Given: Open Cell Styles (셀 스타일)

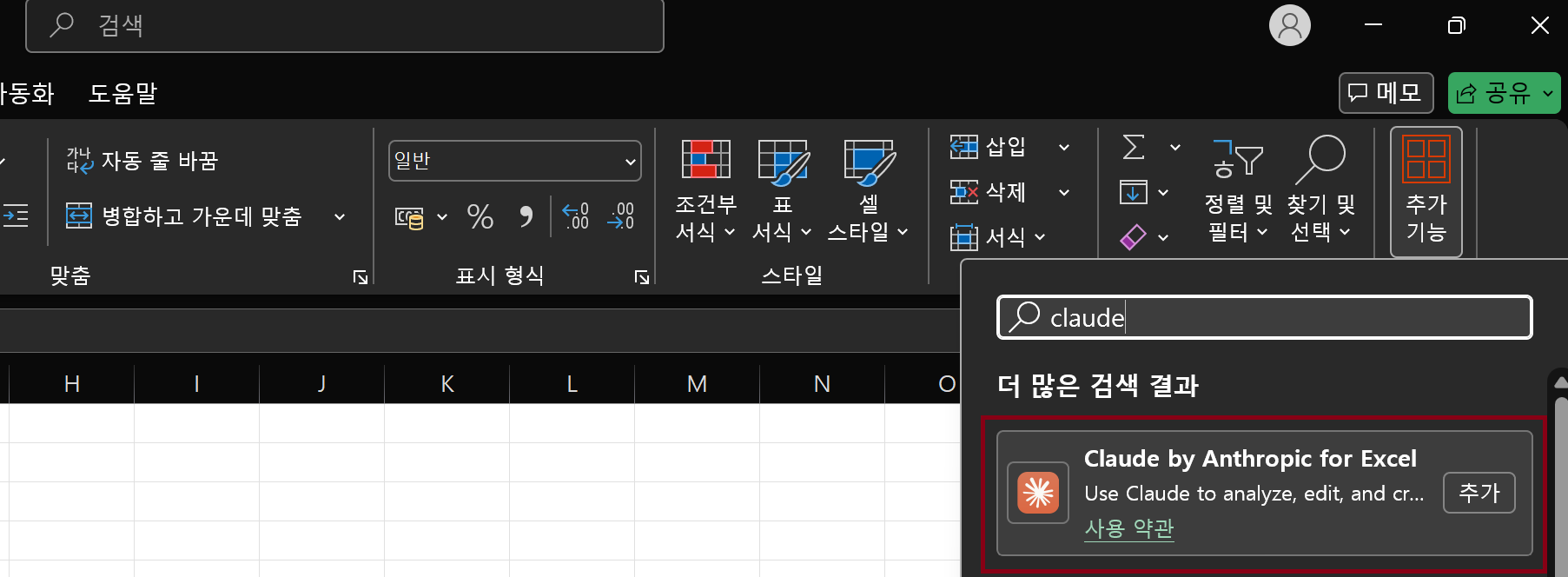Looking at the screenshot, I should (x=868, y=191).
